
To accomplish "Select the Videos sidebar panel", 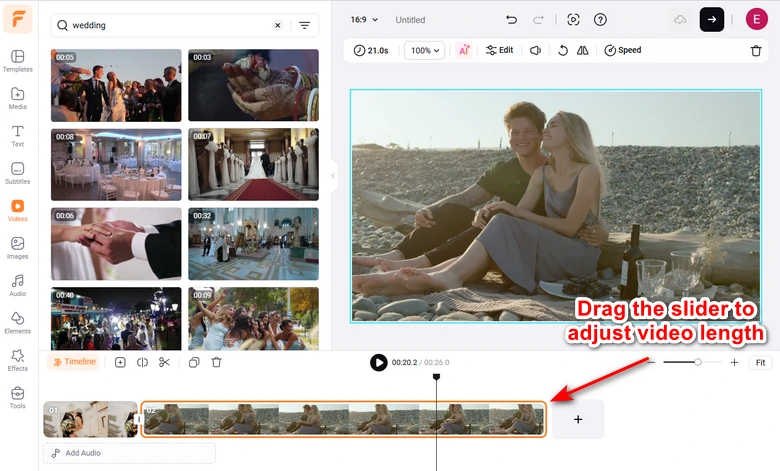I will pos(17,210).
